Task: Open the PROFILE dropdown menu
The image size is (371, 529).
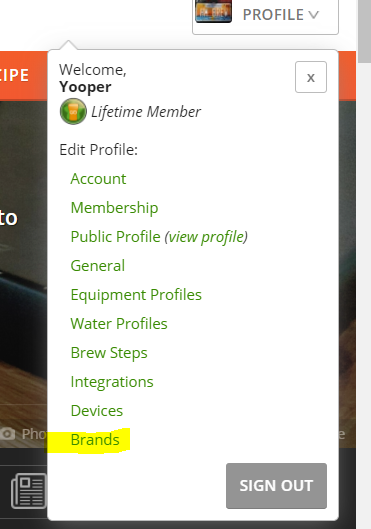Action: point(265,16)
